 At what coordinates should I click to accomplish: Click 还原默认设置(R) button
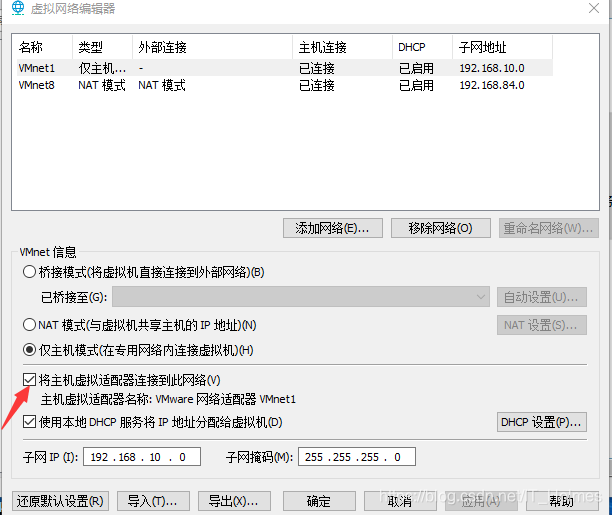60,501
